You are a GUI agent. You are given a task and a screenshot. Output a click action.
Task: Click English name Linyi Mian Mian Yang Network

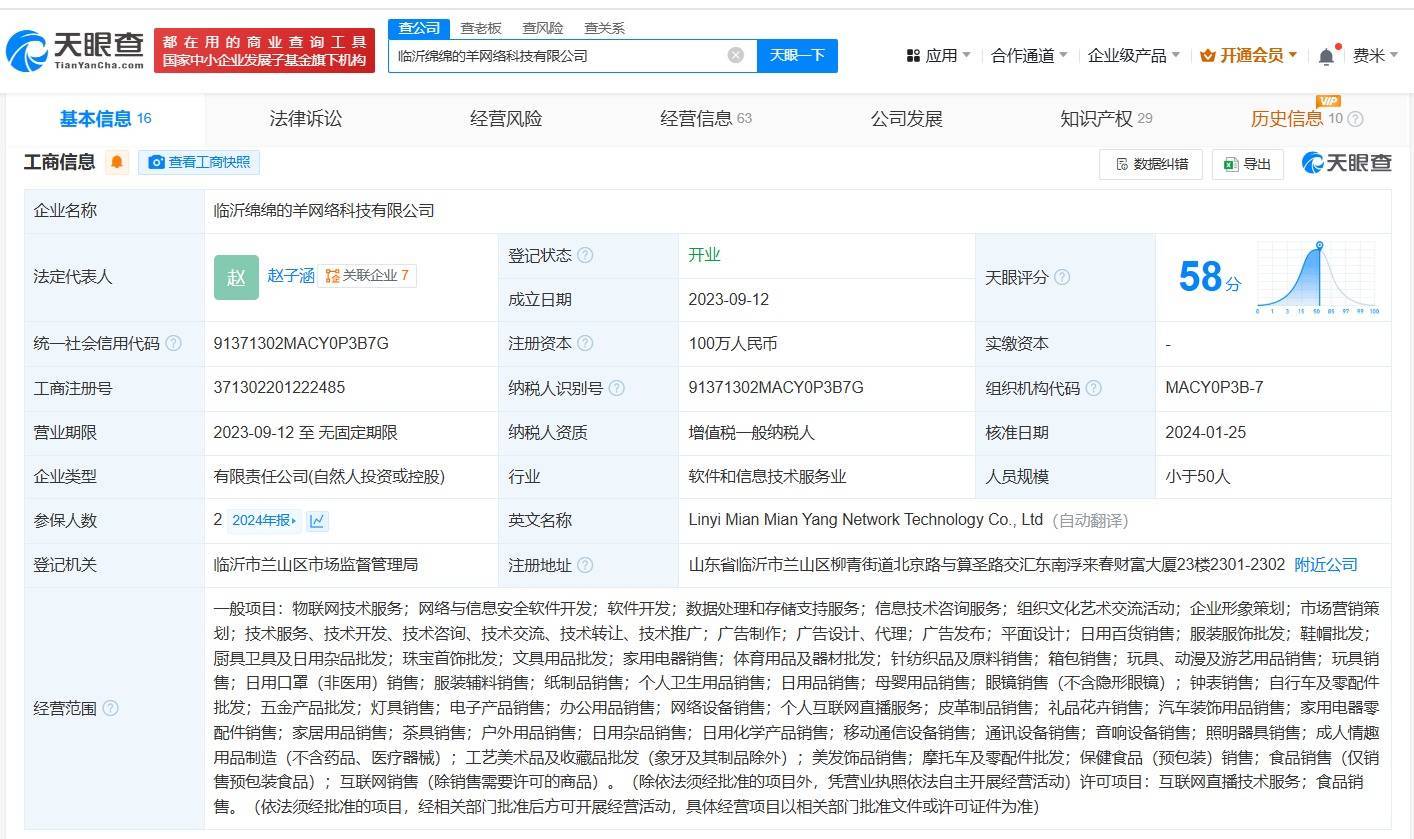(x=866, y=520)
